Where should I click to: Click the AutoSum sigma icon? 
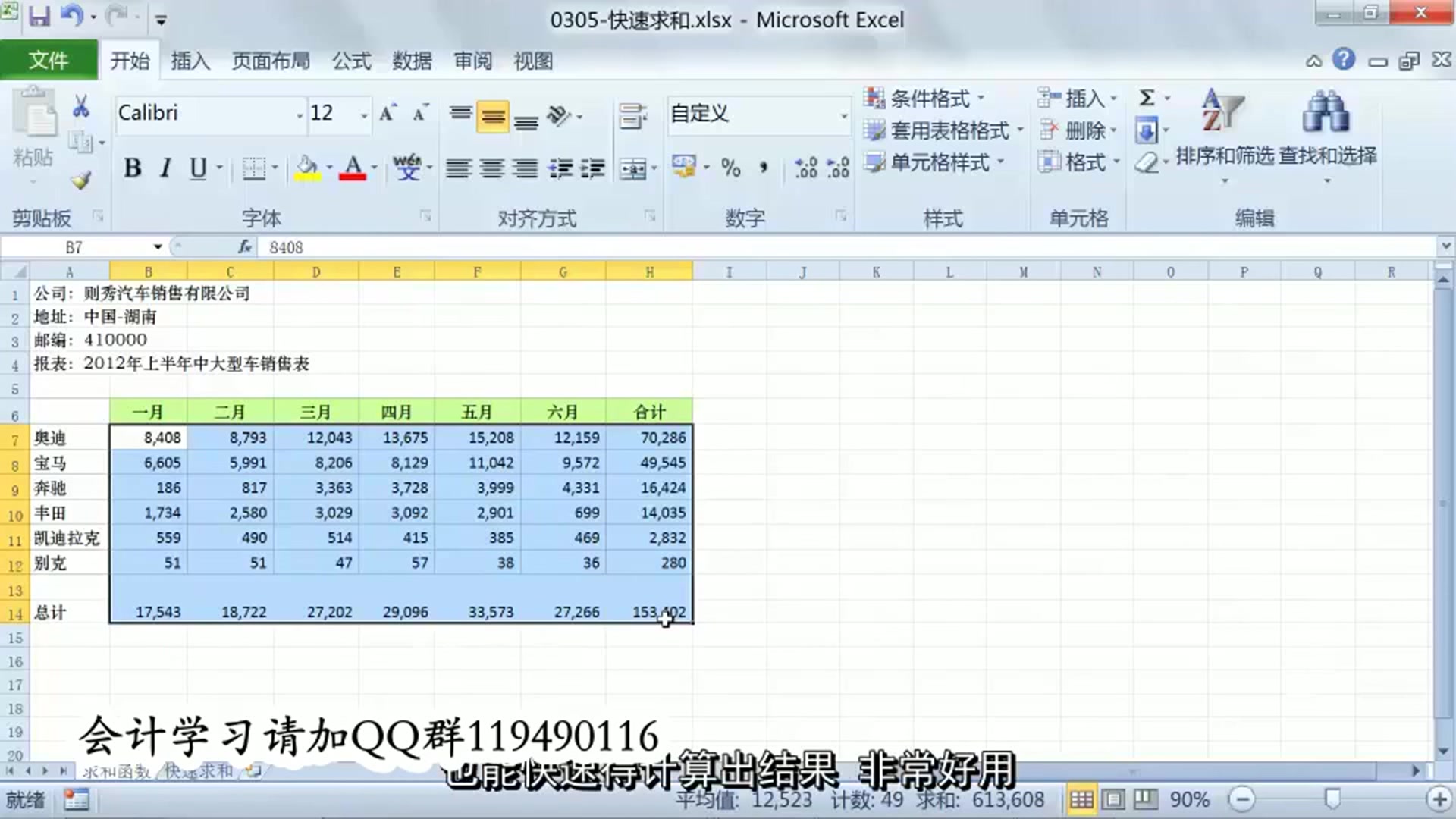(x=1147, y=98)
